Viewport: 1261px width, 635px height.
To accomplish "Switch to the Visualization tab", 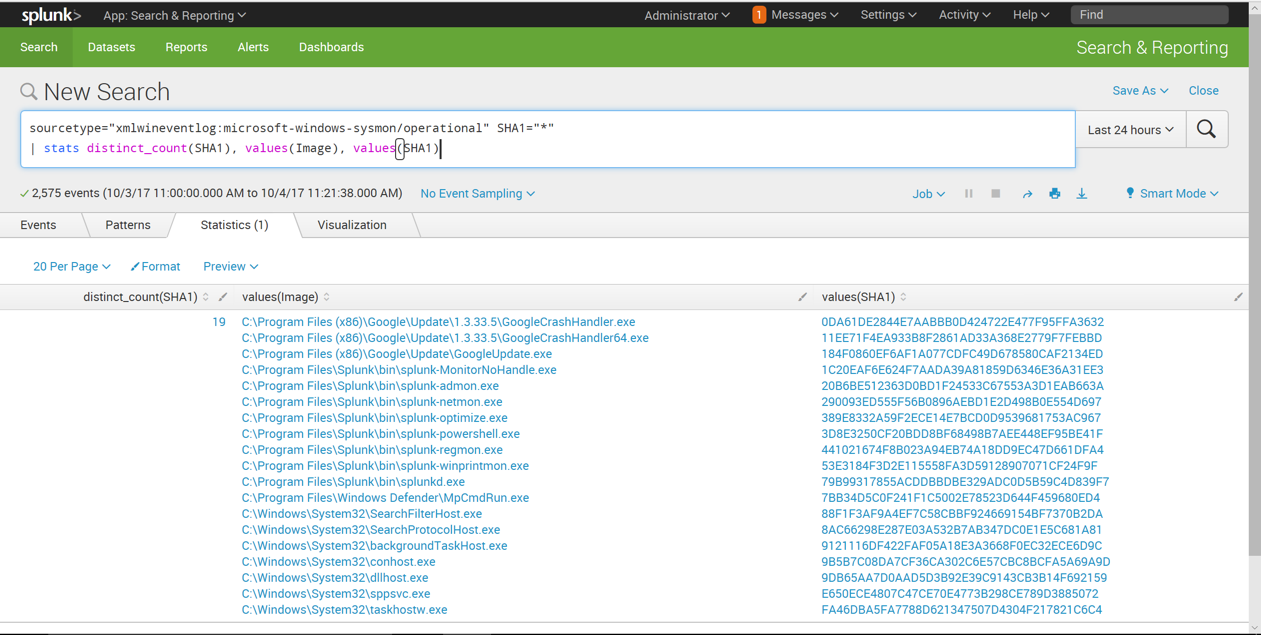I will point(351,225).
